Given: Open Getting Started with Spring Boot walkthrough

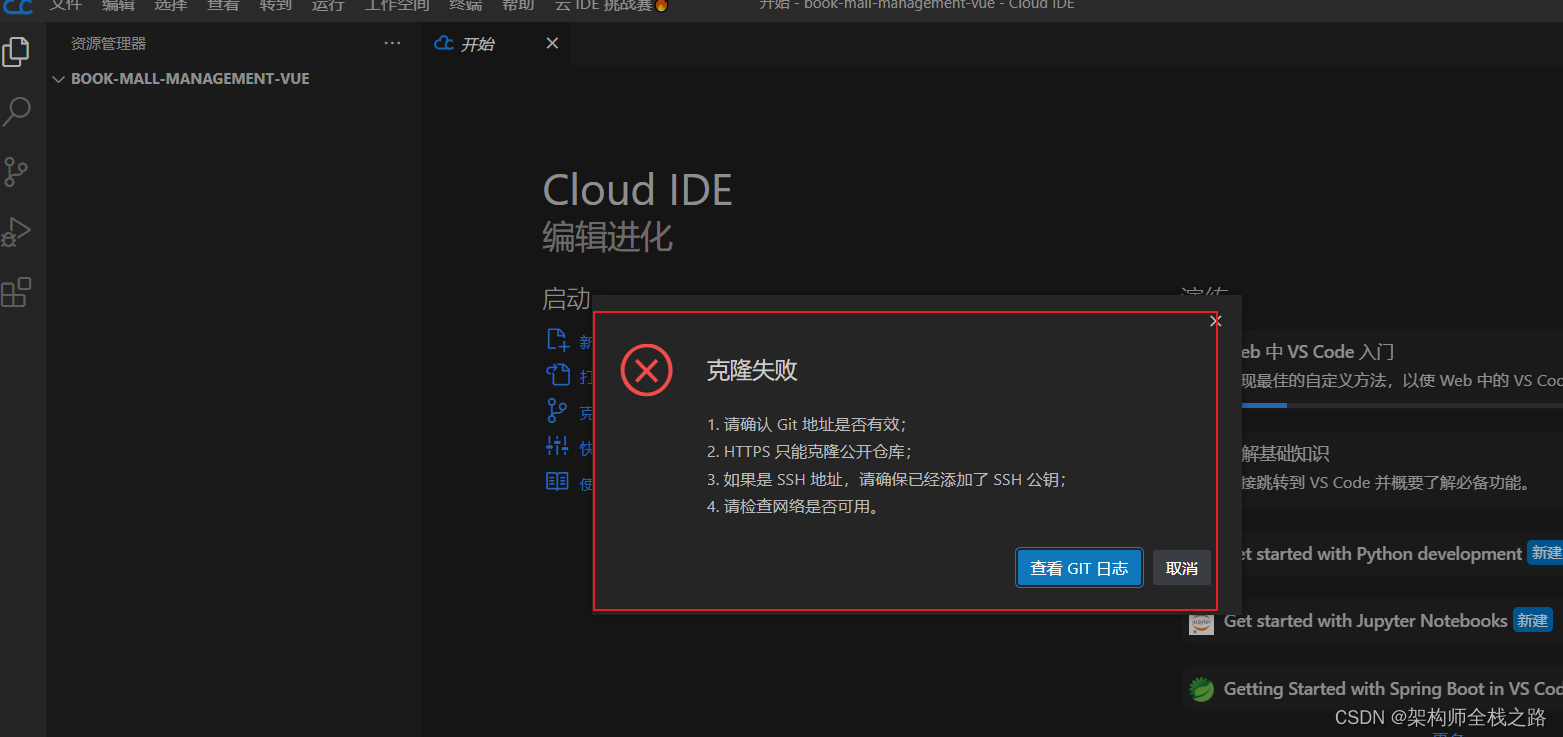Looking at the screenshot, I should click(x=1372, y=689).
